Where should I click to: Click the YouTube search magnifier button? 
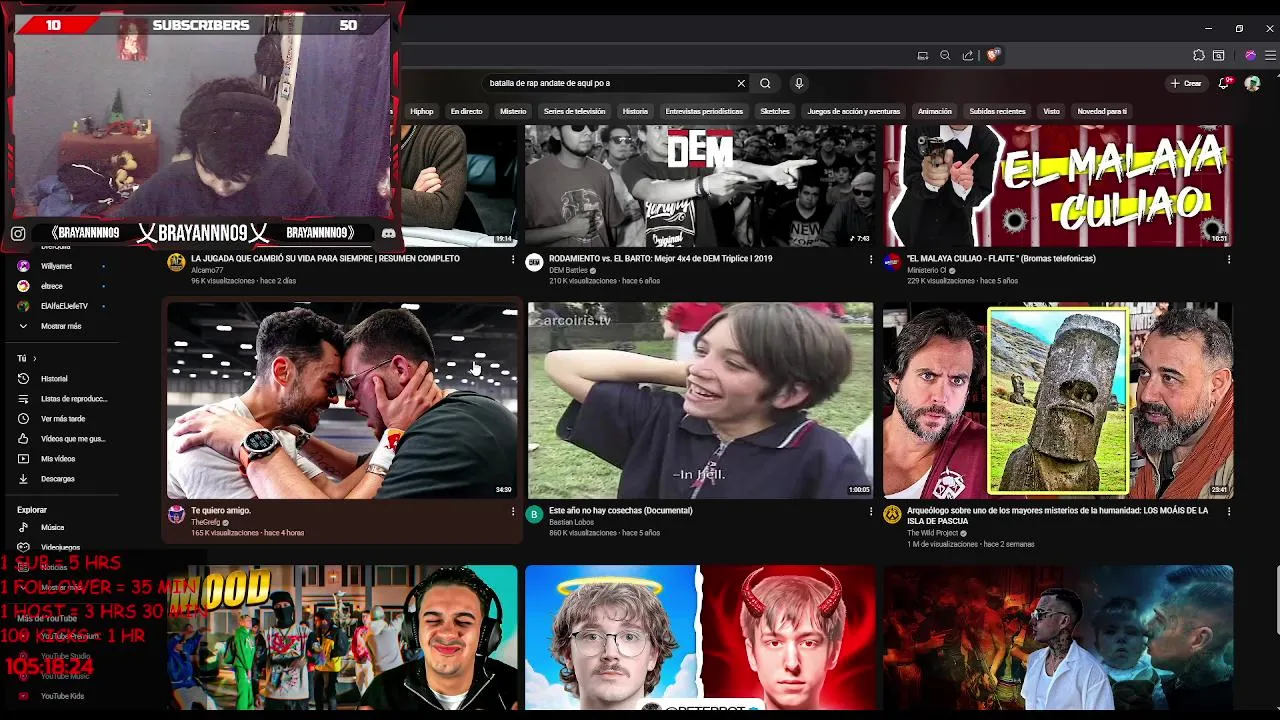(x=765, y=83)
